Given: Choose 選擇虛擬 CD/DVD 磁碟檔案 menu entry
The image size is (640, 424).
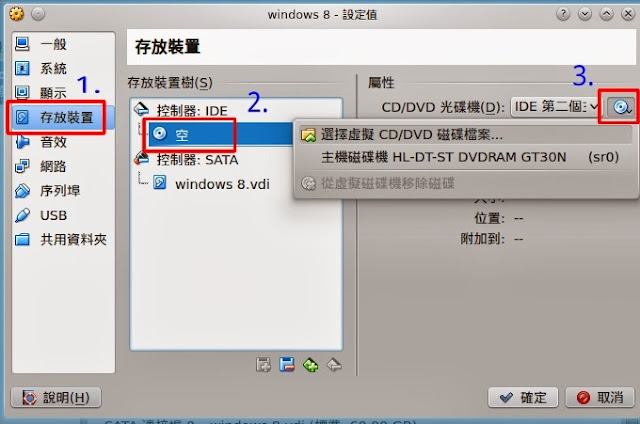Looking at the screenshot, I should 466,135.
